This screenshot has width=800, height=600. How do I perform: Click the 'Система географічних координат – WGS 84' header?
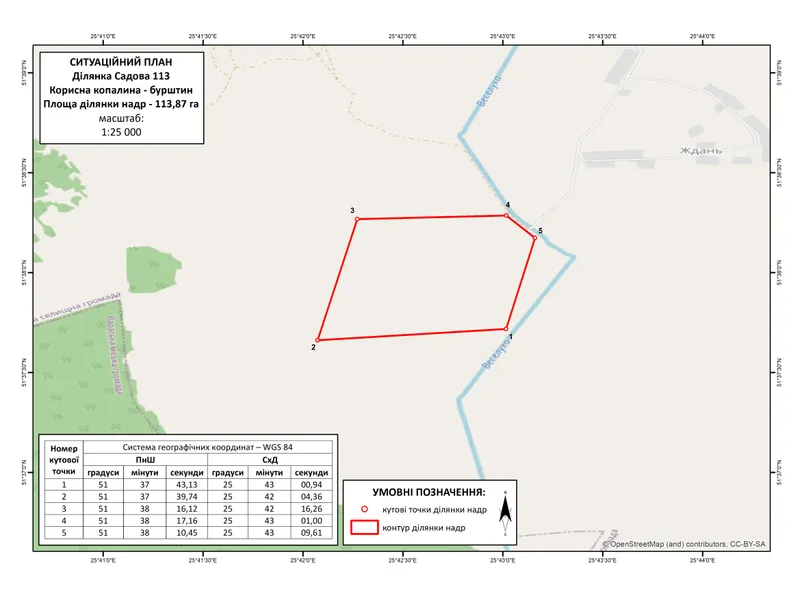[x=208, y=447]
